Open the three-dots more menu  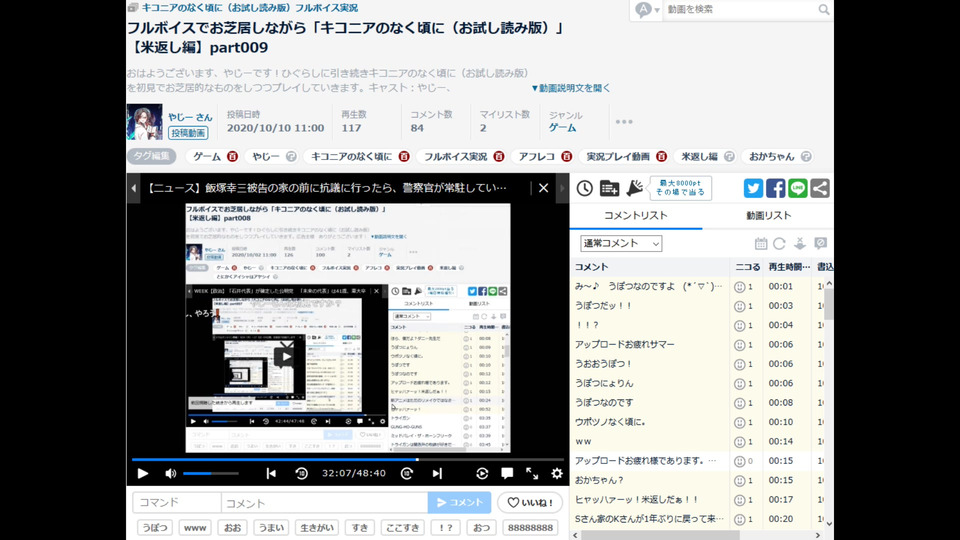click(624, 122)
